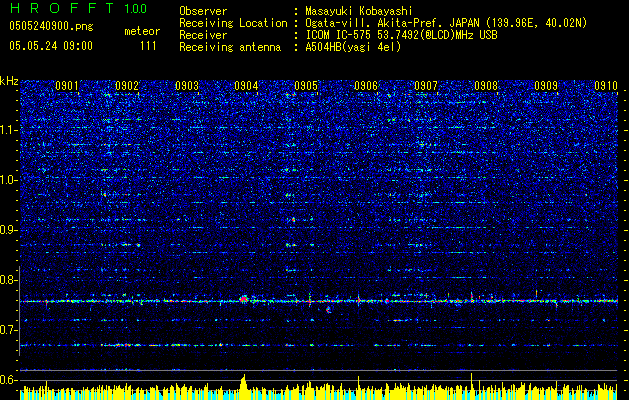This screenshot has height=400, width=629.
Task: Click the date stamp 05.05.24 09:00
Action: [51, 46]
